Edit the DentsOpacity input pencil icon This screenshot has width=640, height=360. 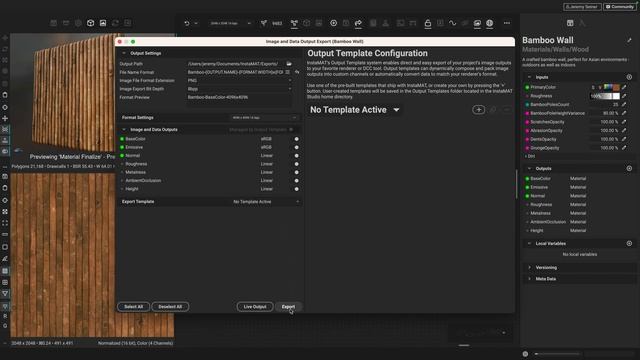[x=624, y=139]
